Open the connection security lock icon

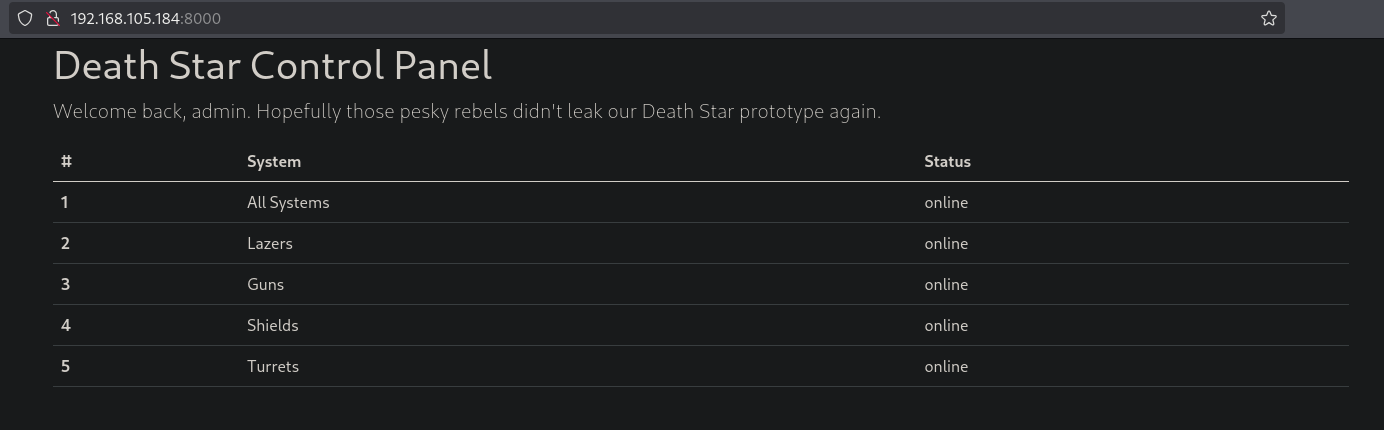(53, 18)
